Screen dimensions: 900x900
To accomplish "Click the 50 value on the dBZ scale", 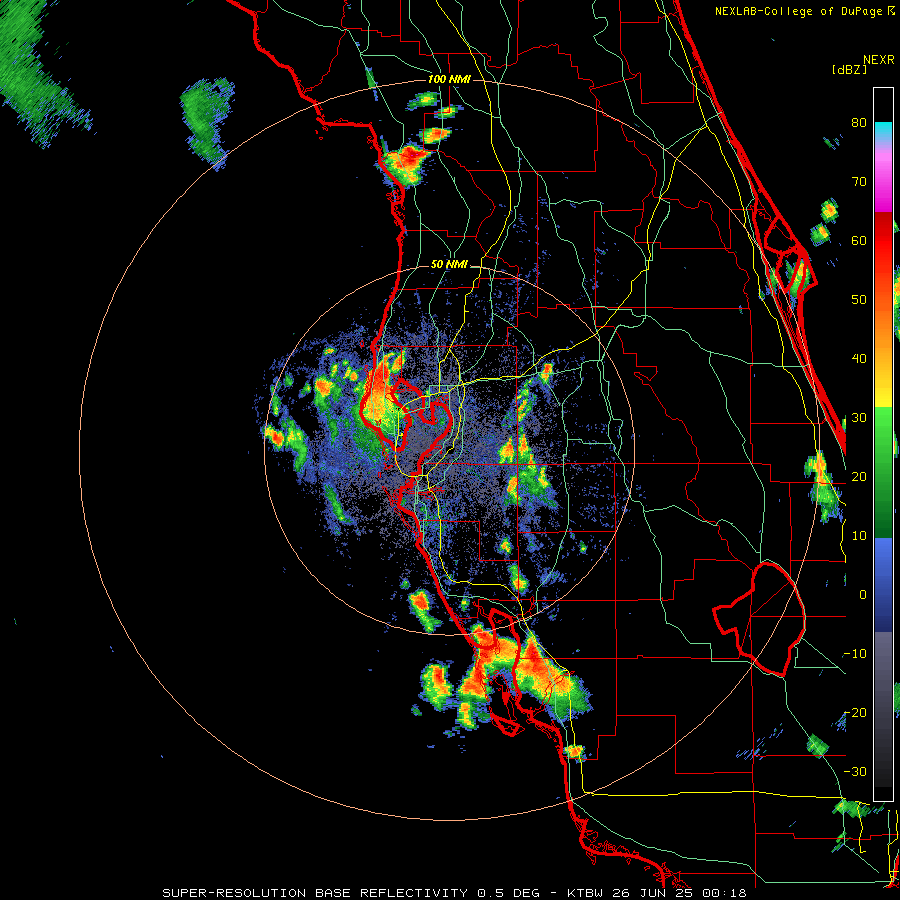I will (x=859, y=300).
